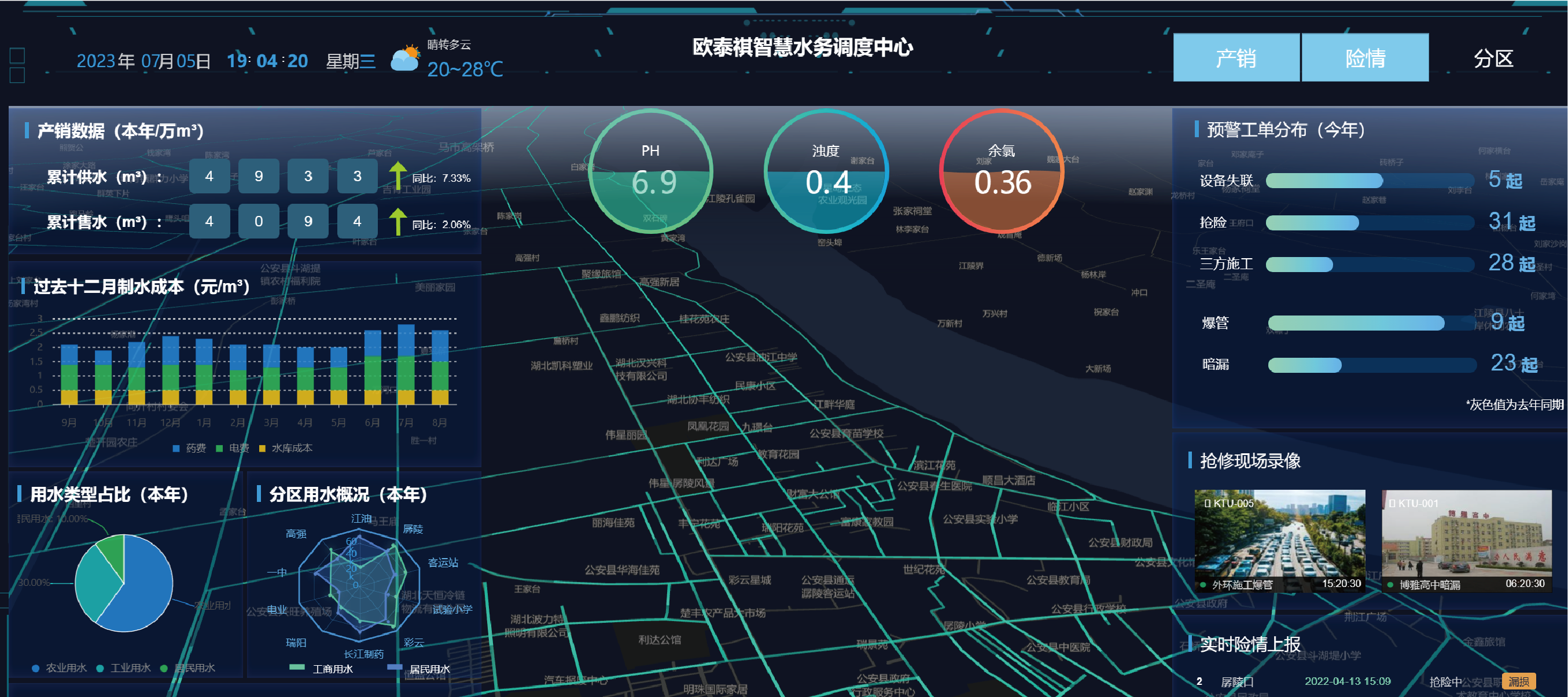1568x697 pixels.
Task: Open KTU-001 博雅高中暗漏 video thumbnail
Action: (1466, 541)
